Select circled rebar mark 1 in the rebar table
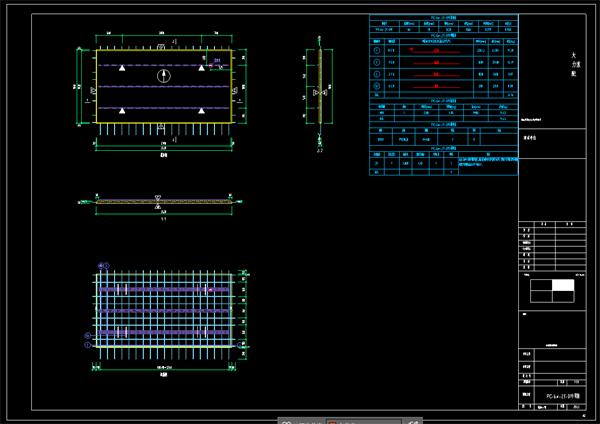This screenshot has height=424, width=600. point(377,50)
